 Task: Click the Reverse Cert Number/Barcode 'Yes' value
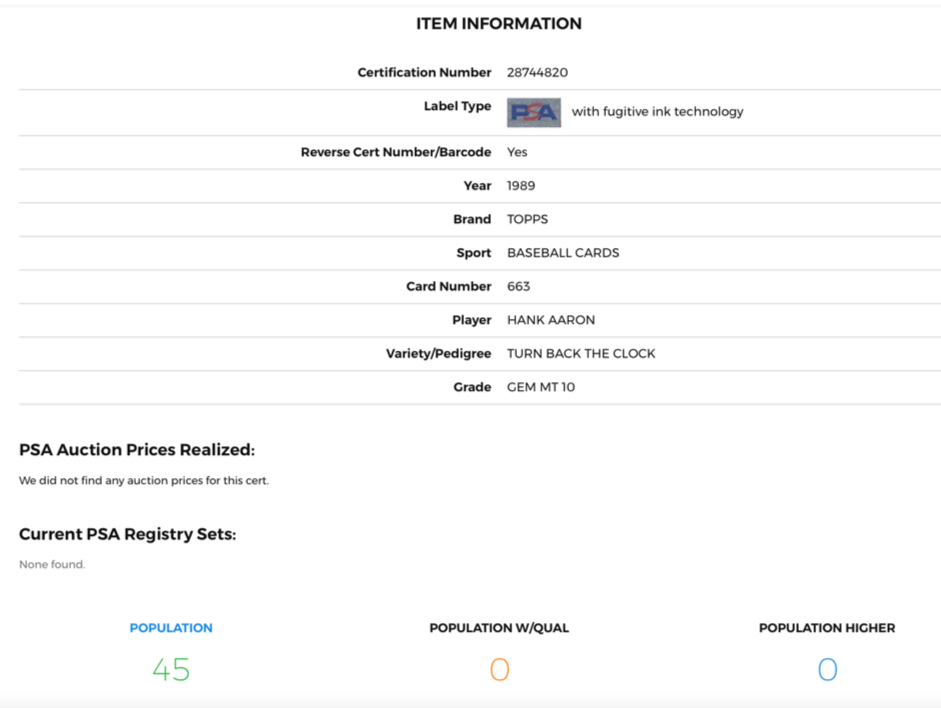[x=517, y=152]
